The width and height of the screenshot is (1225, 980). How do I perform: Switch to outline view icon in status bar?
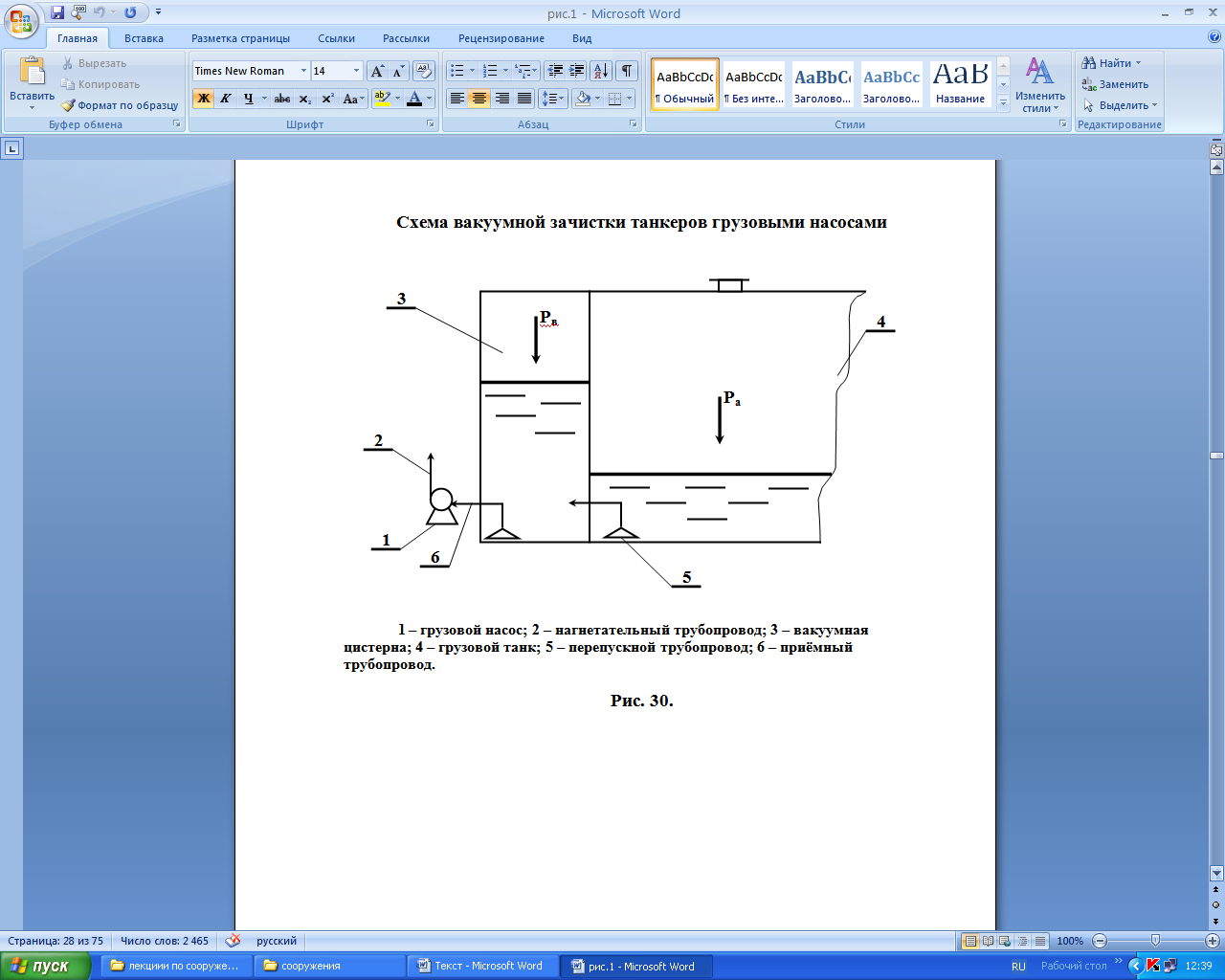(1022, 941)
